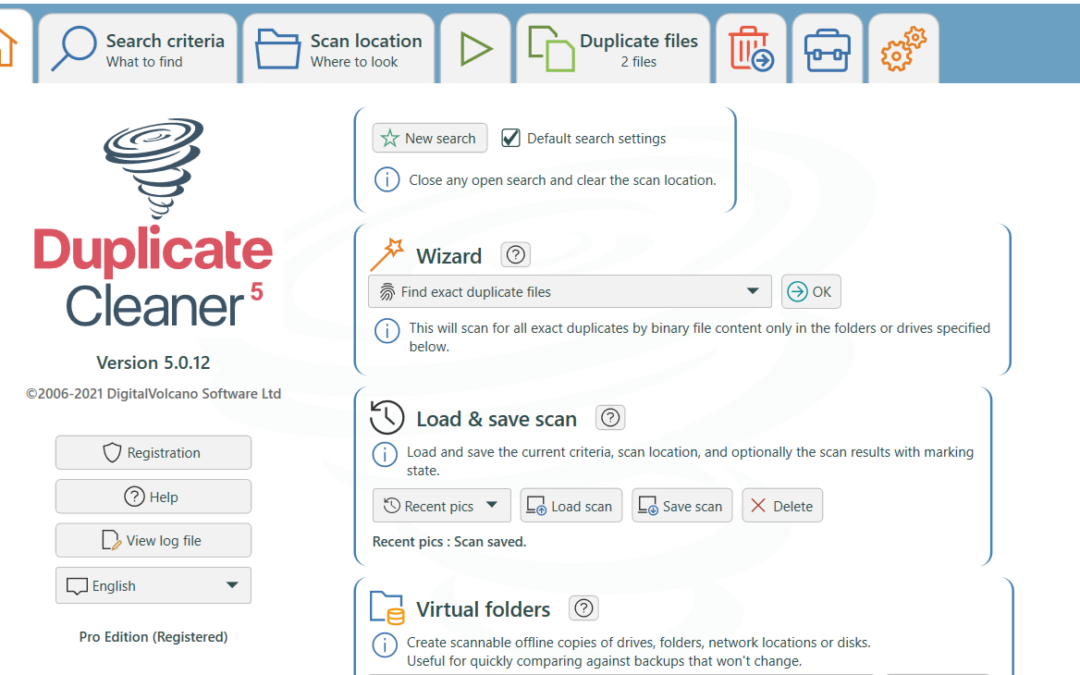This screenshot has height=675, width=1080.
Task: Click the Load & save scan clock icon
Action: click(x=387, y=417)
